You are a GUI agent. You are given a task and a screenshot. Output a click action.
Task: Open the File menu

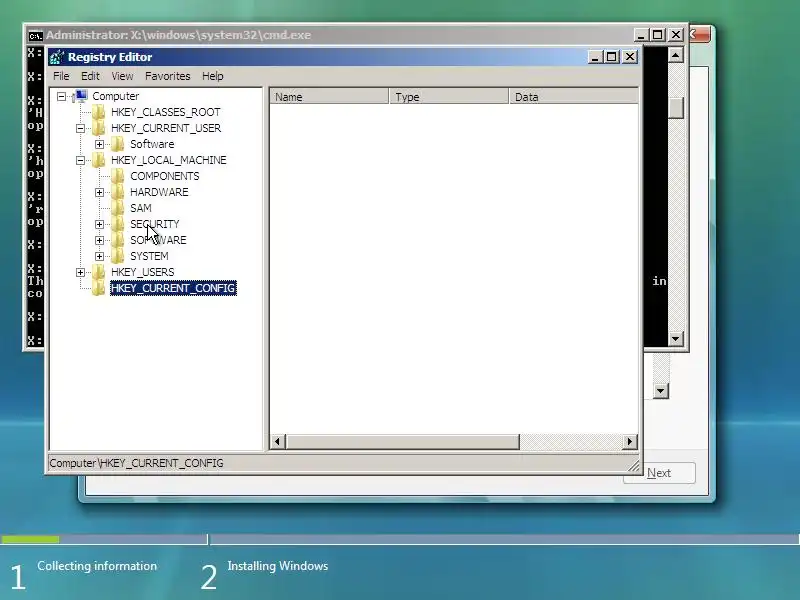pyautogui.click(x=61, y=76)
